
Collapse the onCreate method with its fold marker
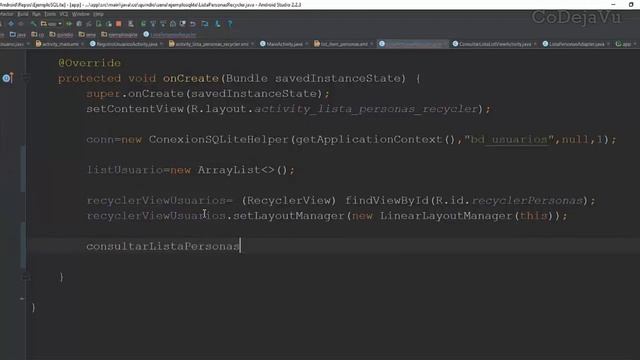[x=25, y=78]
